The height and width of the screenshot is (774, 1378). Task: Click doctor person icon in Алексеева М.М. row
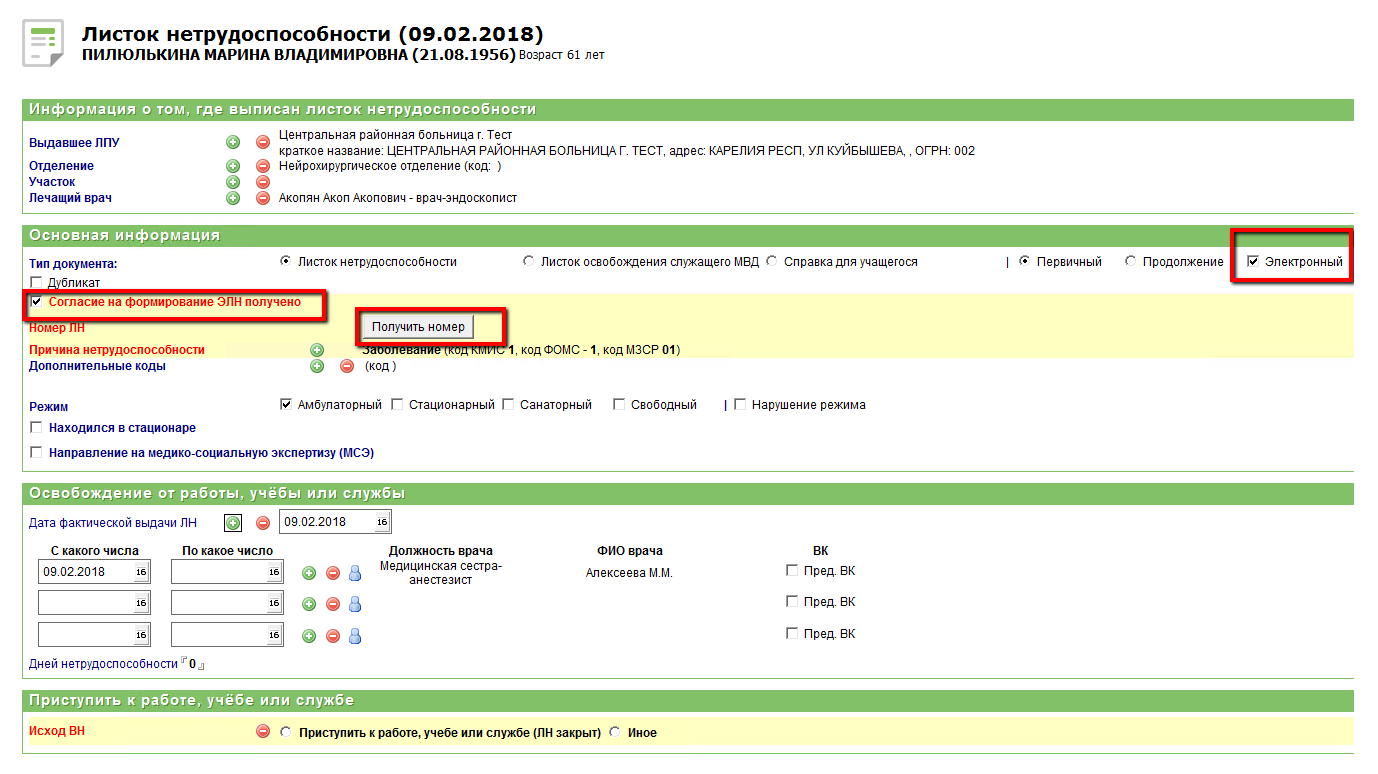(355, 573)
